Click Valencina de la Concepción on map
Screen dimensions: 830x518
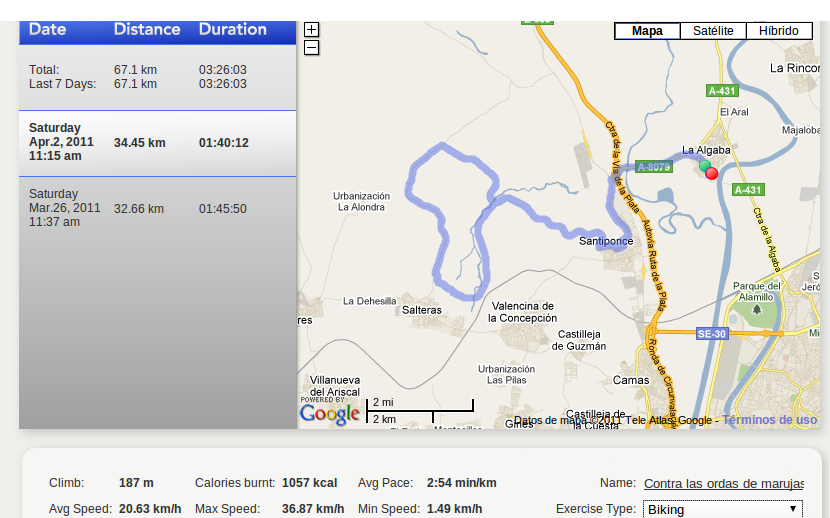pos(522,312)
